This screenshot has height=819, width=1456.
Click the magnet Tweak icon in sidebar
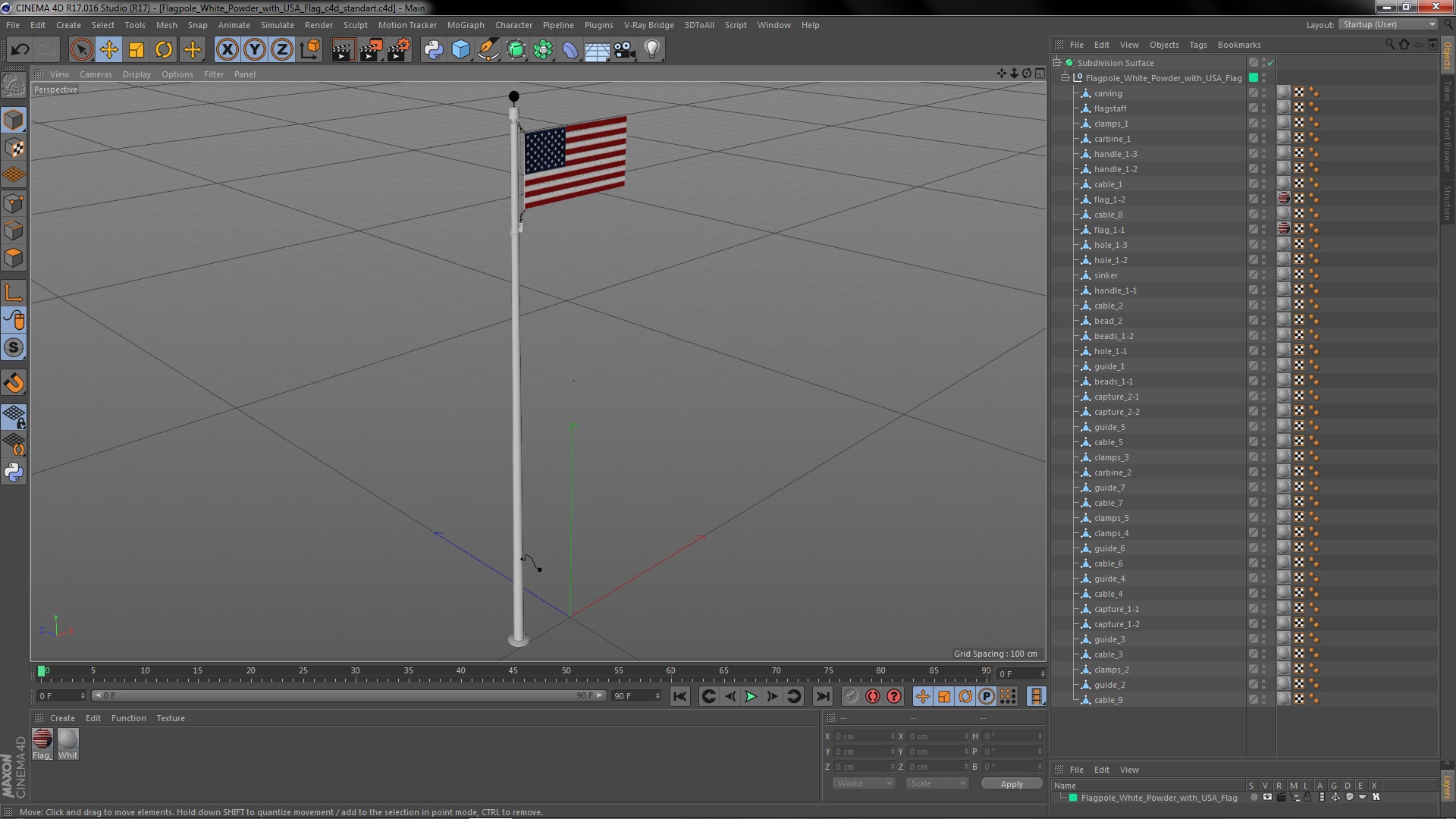14,383
